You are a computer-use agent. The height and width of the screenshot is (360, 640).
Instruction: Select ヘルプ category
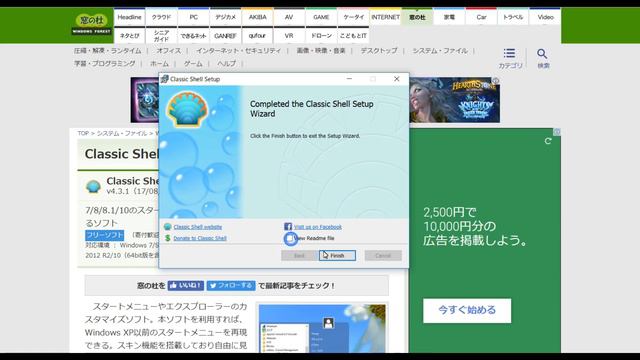coord(227,63)
